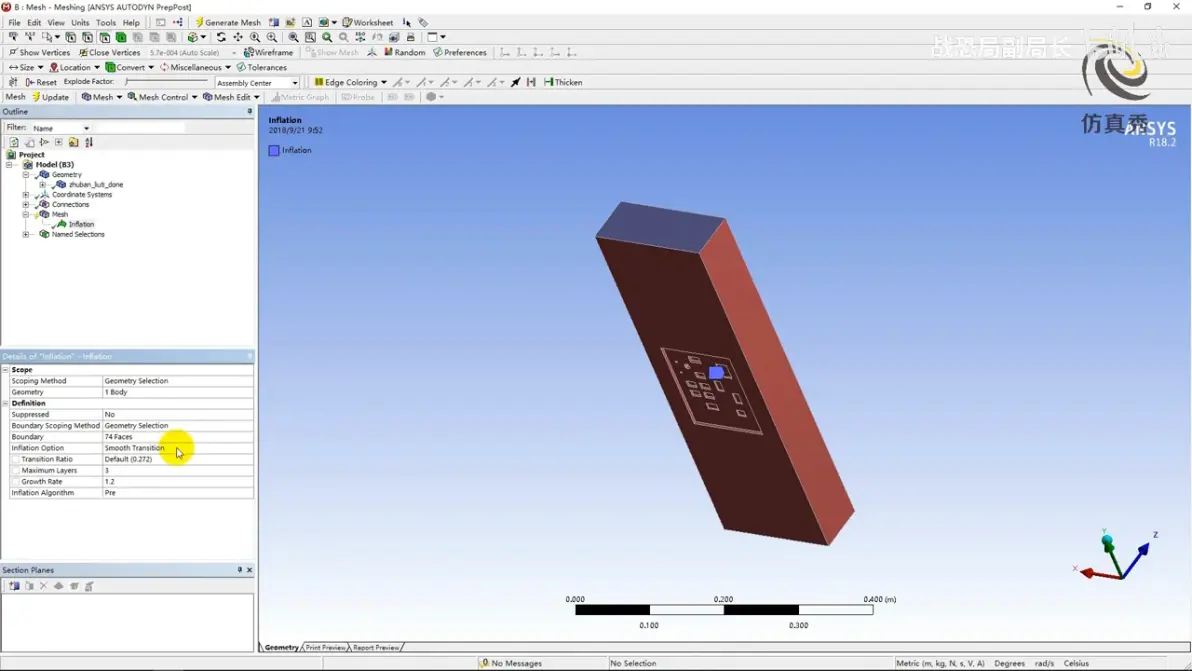Adjust the Explode Factor slider
1192x671 pixels.
(x=166, y=81)
